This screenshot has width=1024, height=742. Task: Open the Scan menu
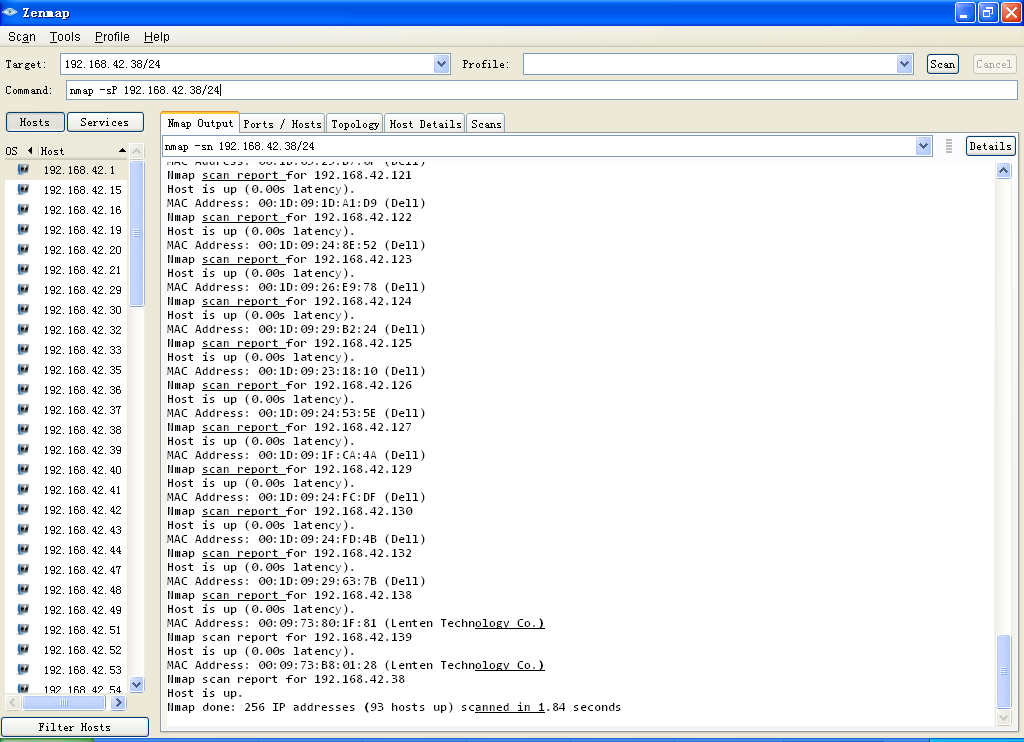point(22,37)
